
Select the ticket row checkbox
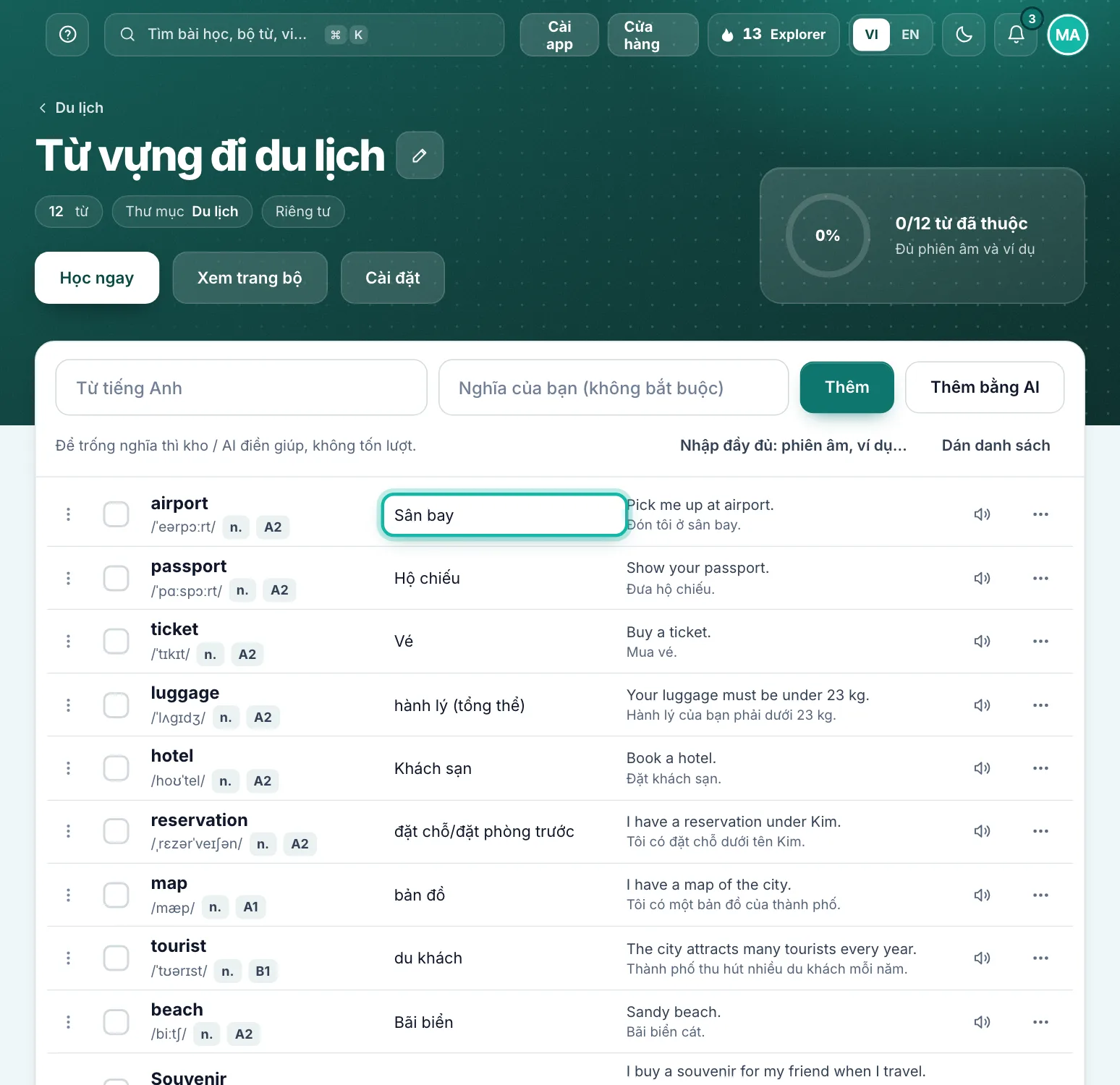click(x=116, y=641)
